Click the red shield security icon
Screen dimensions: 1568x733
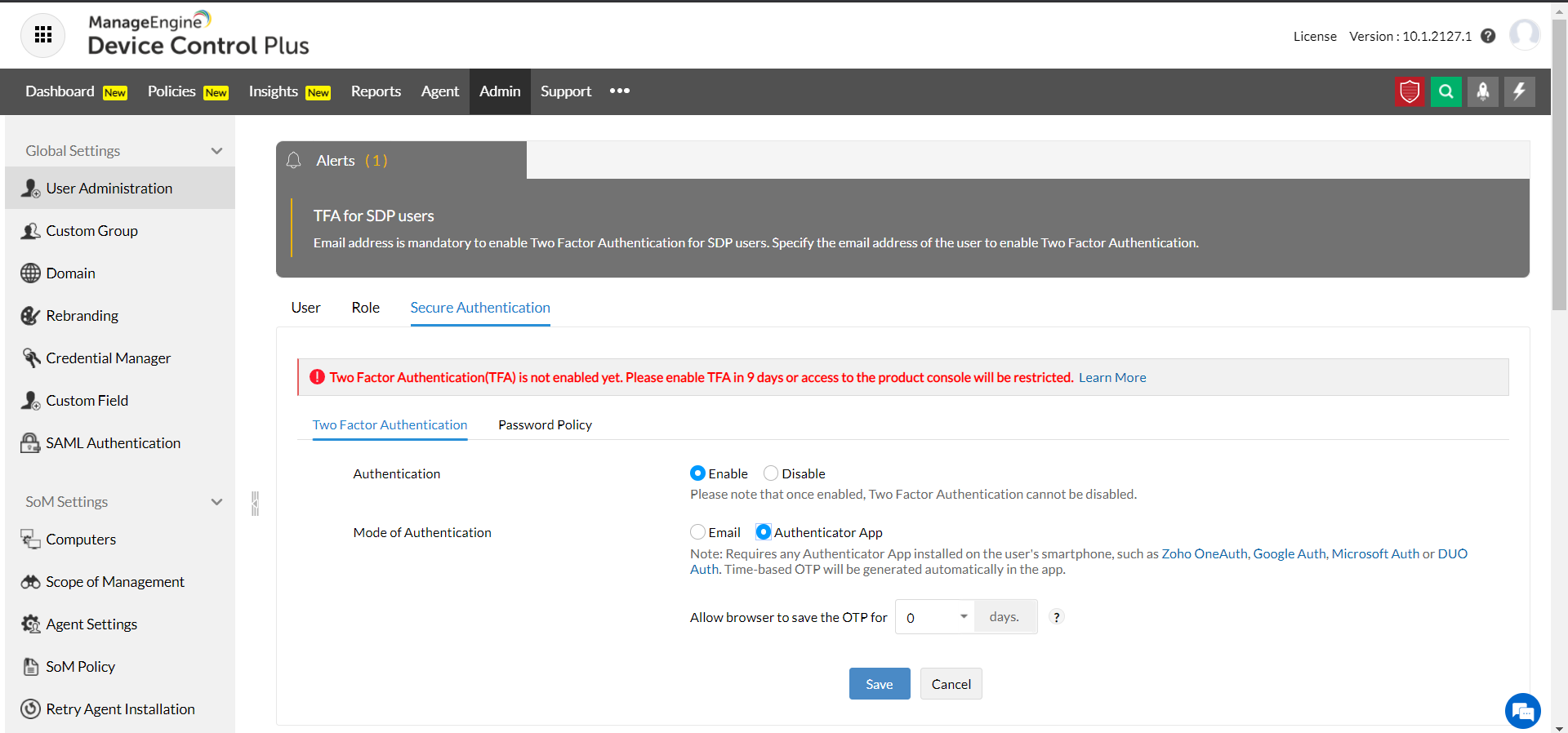click(1410, 91)
